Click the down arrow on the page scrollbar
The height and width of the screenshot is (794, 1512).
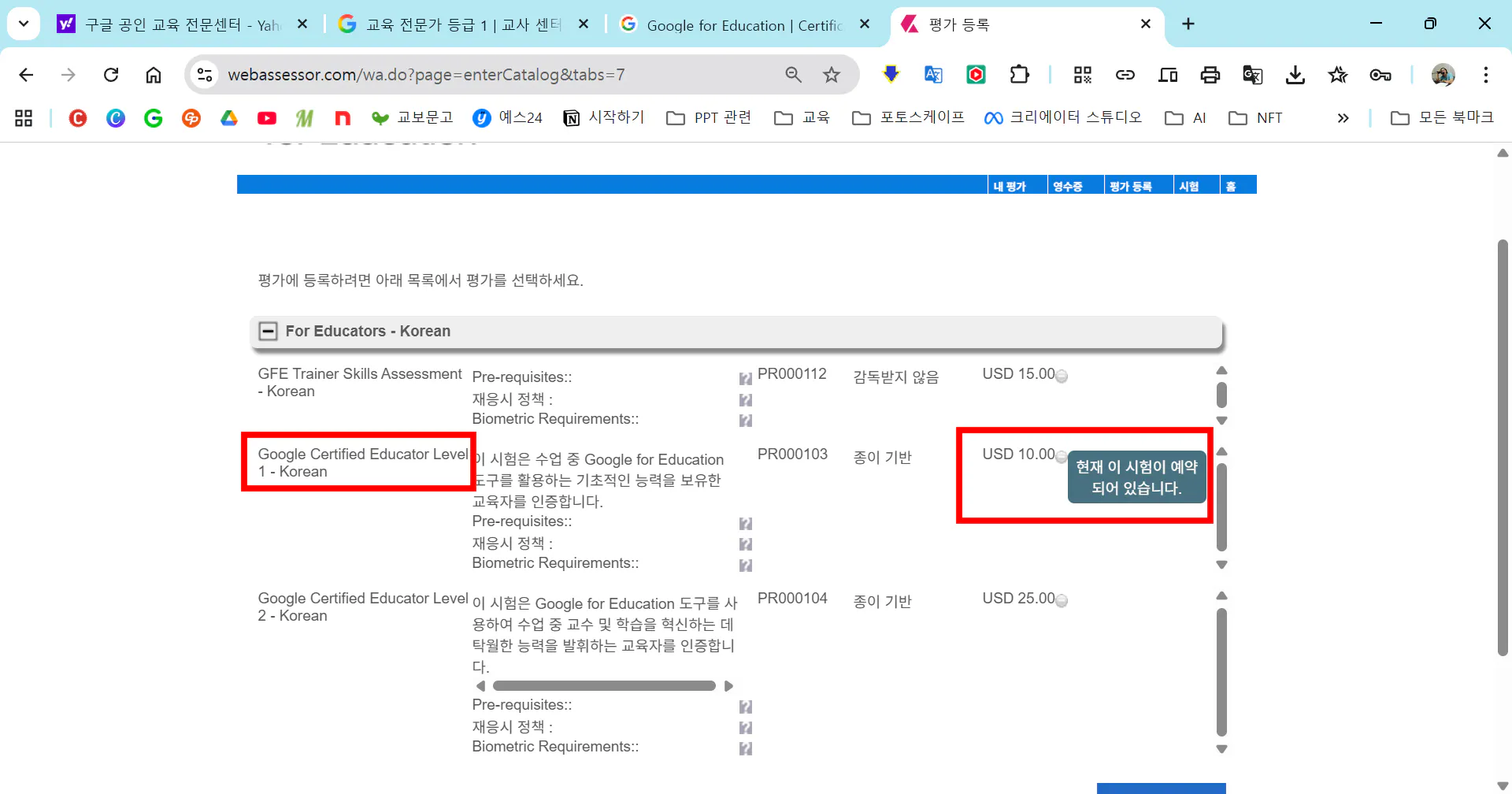(x=1503, y=784)
